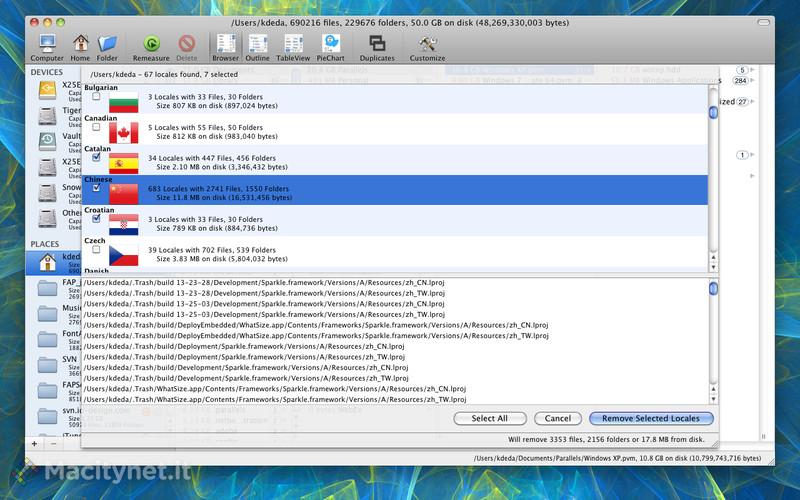Enable the Bulgarian locale checkbox
Screen dimensions: 800x500
click(x=96, y=96)
